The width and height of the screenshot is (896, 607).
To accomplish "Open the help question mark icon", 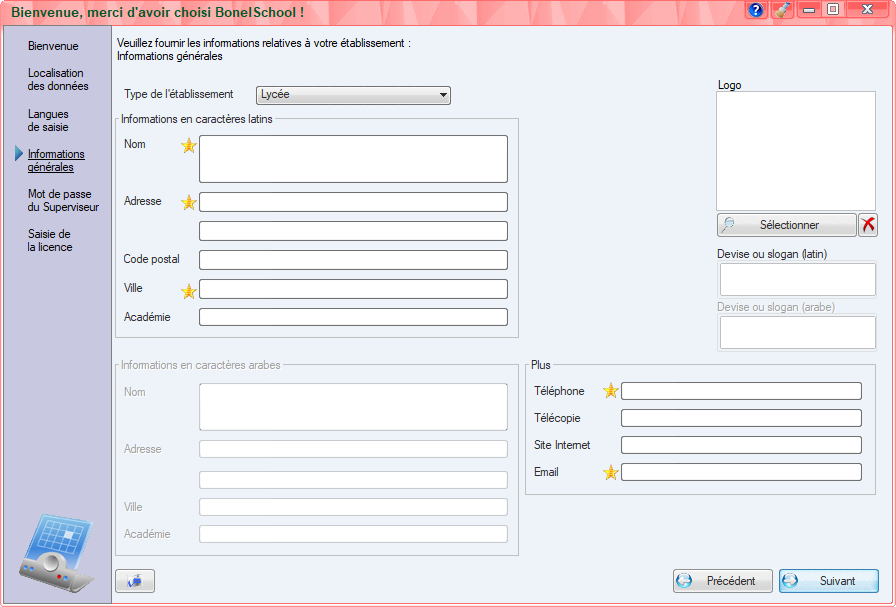I will (x=756, y=10).
